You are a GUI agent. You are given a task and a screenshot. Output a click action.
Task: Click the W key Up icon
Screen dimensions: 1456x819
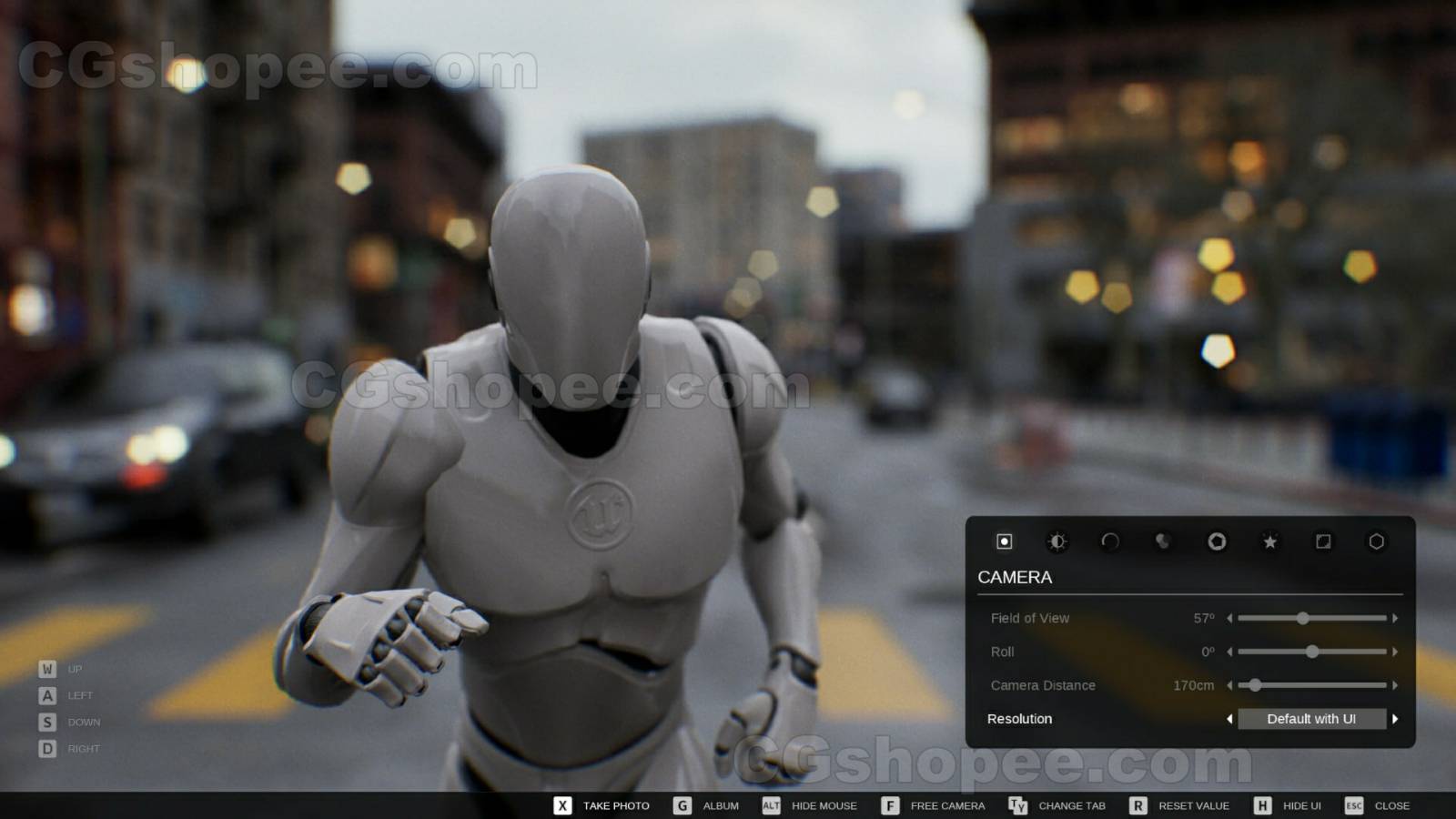pyautogui.click(x=47, y=669)
